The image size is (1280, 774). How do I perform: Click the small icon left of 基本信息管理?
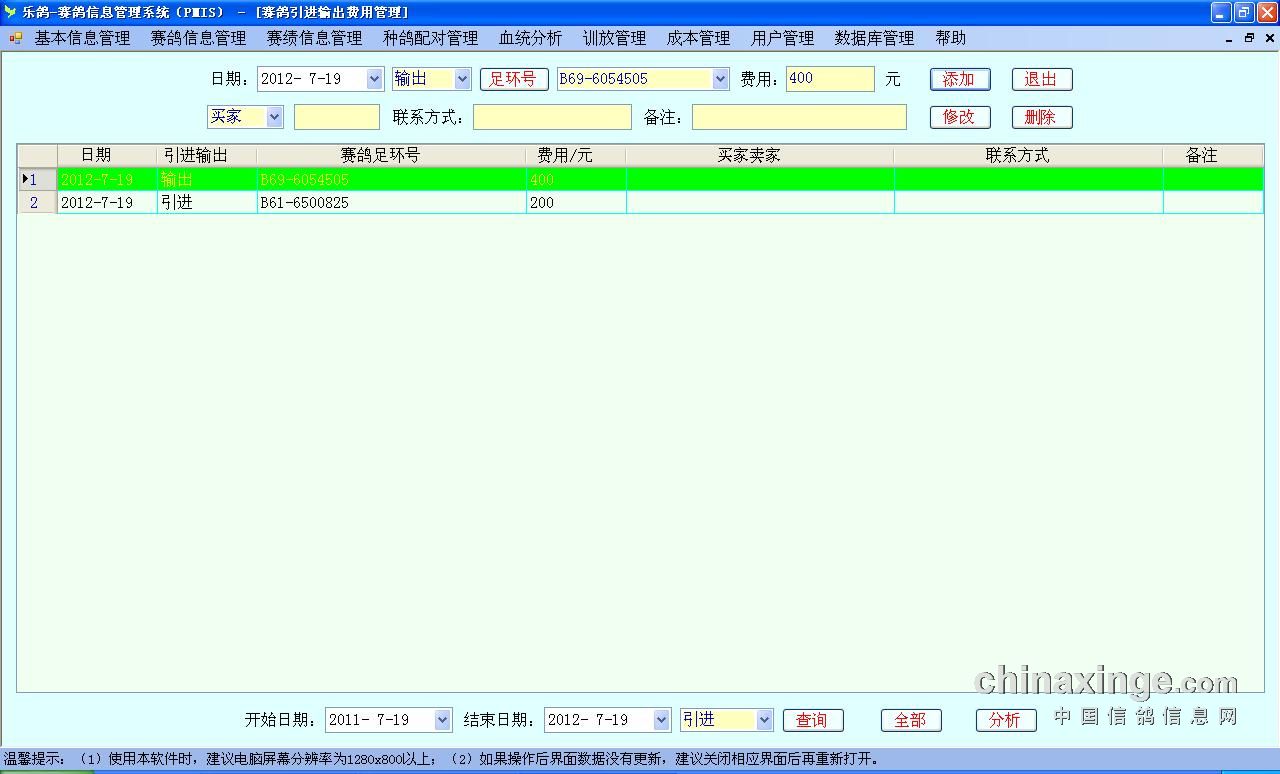tap(15, 38)
